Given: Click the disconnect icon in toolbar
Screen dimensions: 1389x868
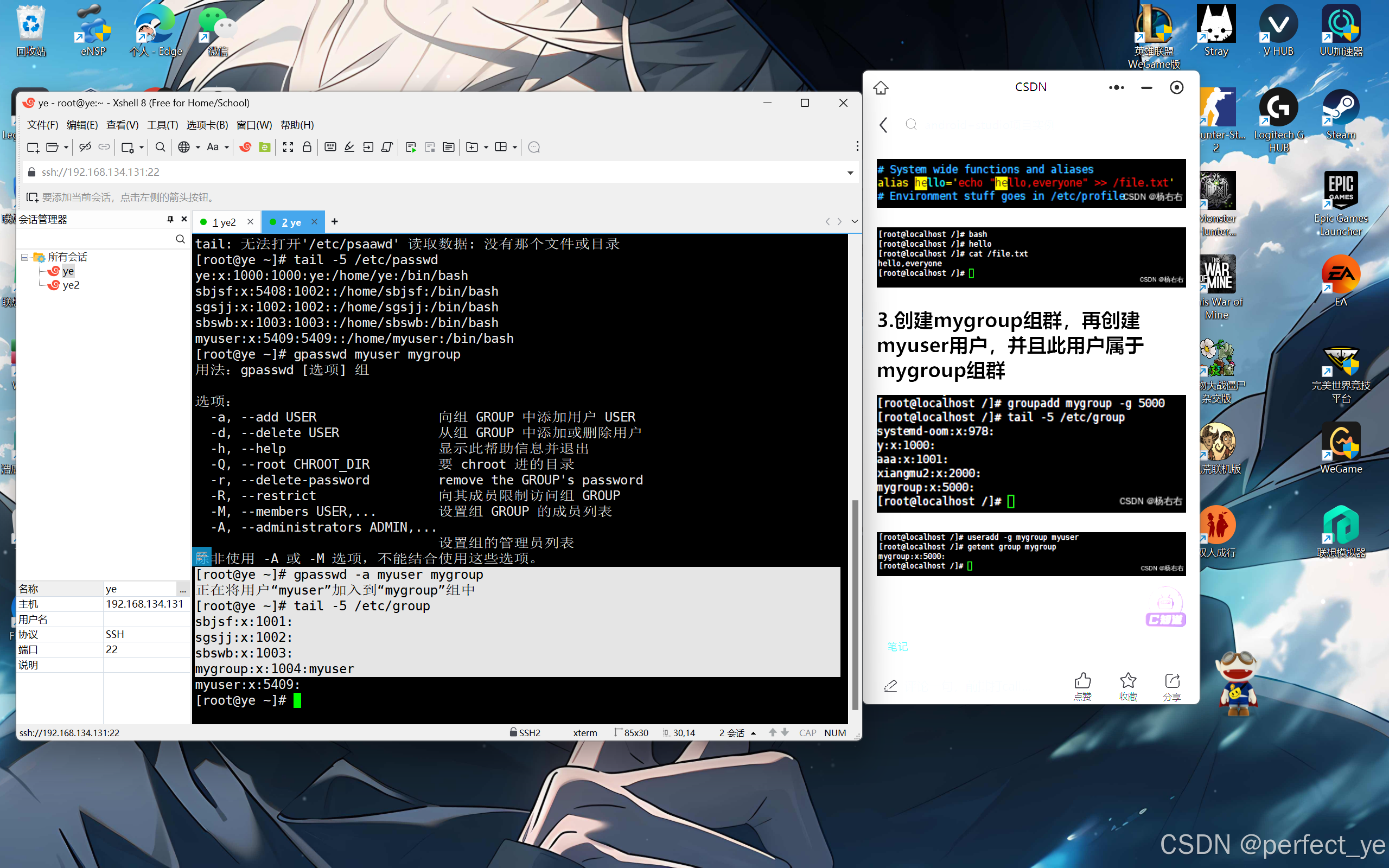Looking at the screenshot, I should point(85,148).
